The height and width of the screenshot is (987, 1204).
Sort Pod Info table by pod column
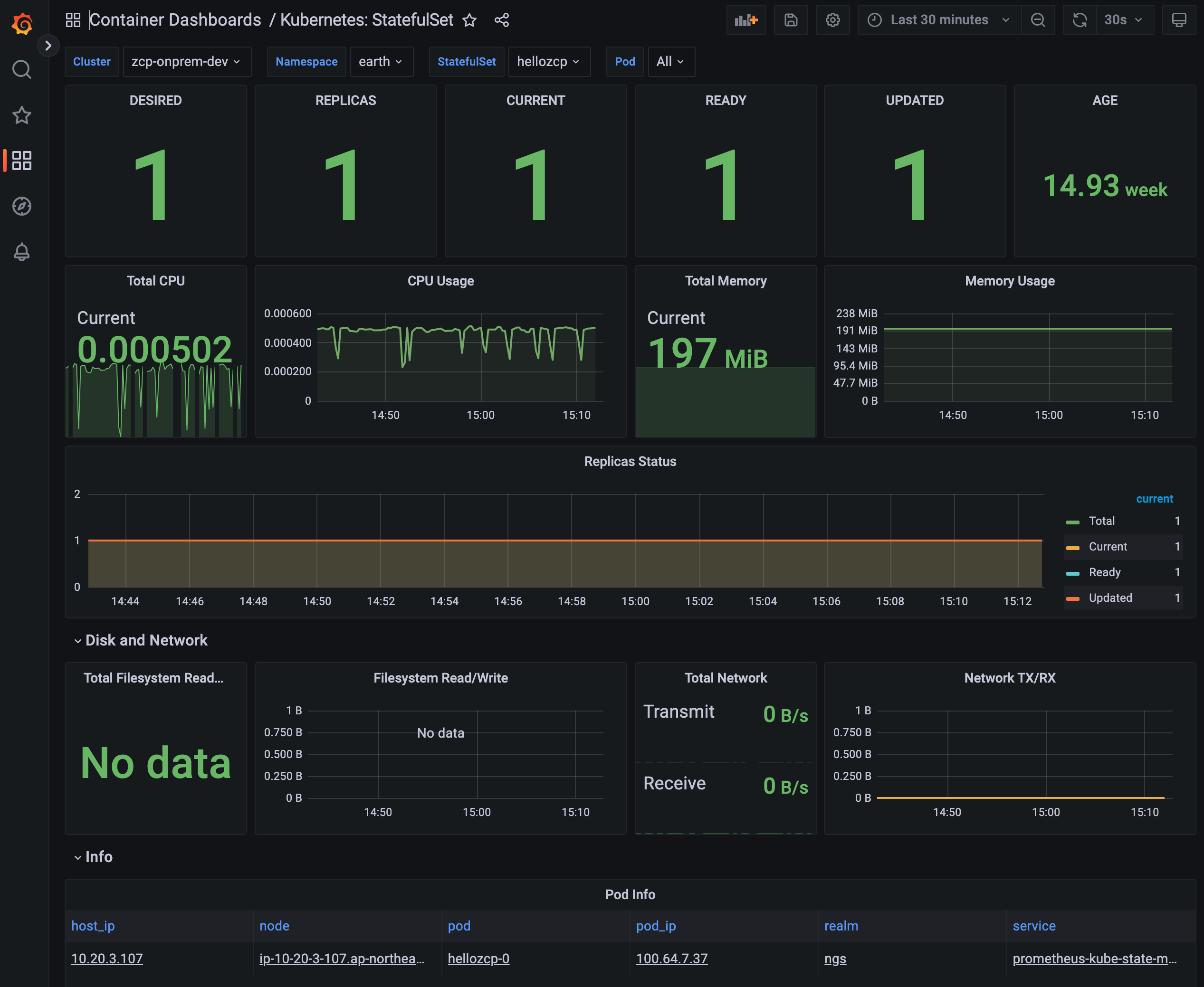(459, 926)
